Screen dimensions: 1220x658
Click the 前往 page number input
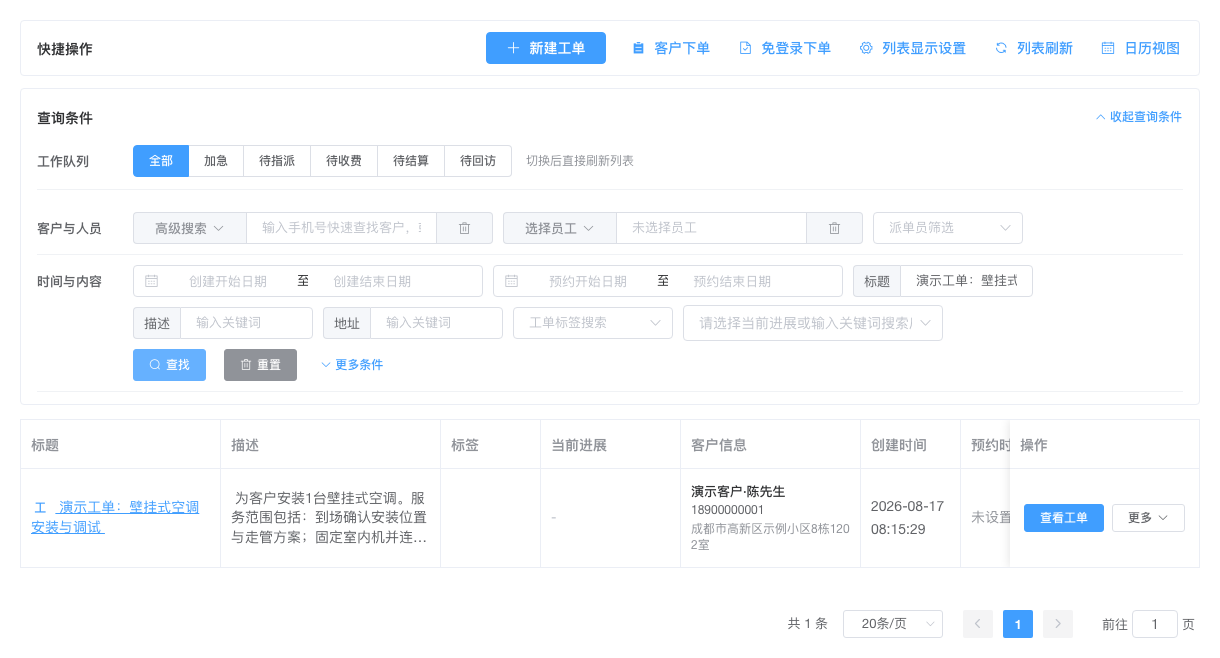pyautogui.click(x=1155, y=624)
